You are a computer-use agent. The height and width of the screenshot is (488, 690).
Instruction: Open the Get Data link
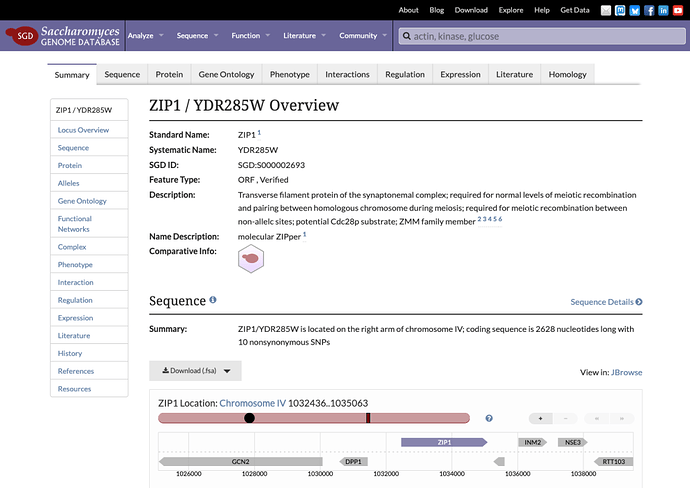[x=575, y=10]
